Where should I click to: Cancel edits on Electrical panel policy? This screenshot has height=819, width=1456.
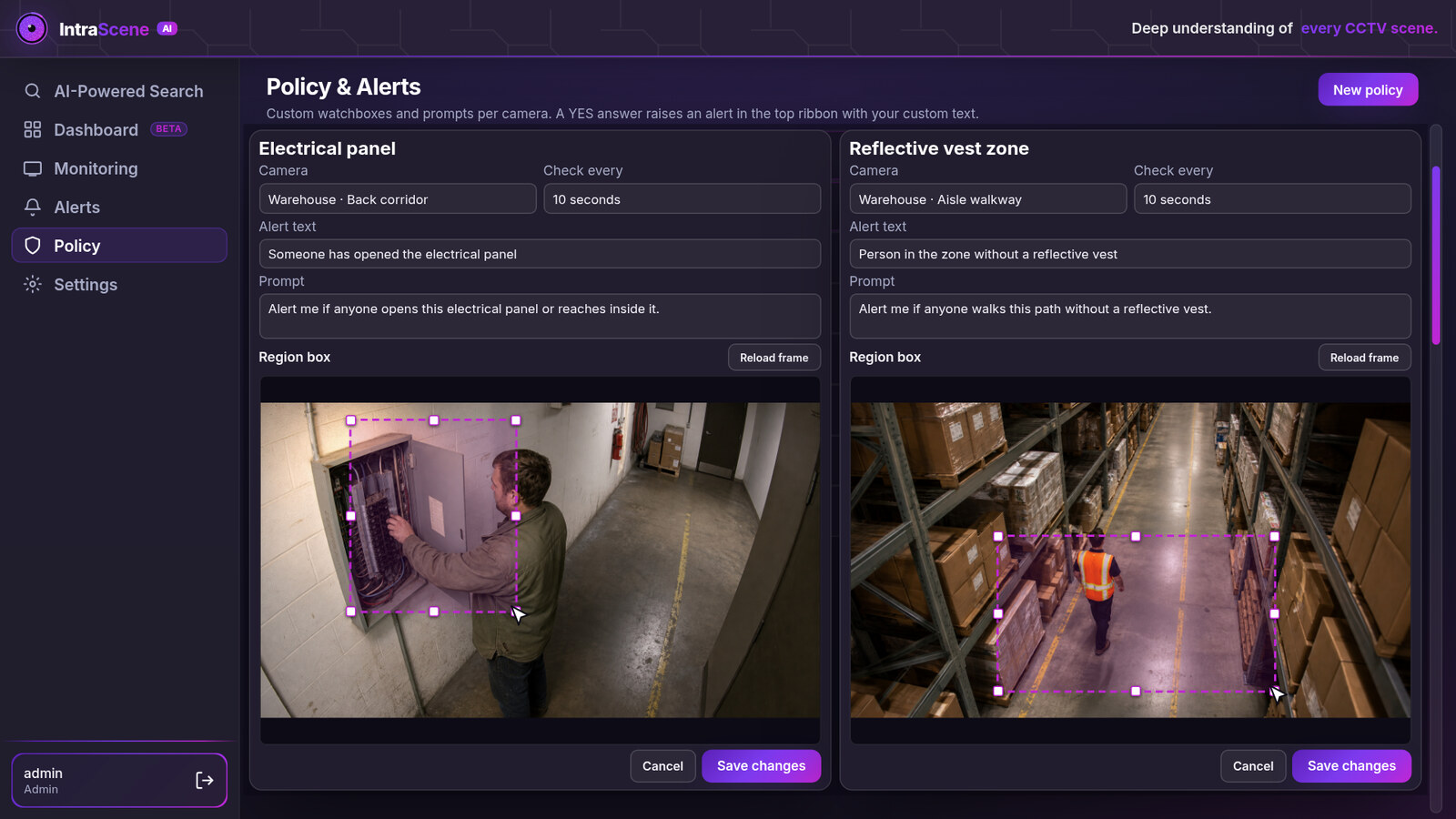pyautogui.click(x=662, y=766)
